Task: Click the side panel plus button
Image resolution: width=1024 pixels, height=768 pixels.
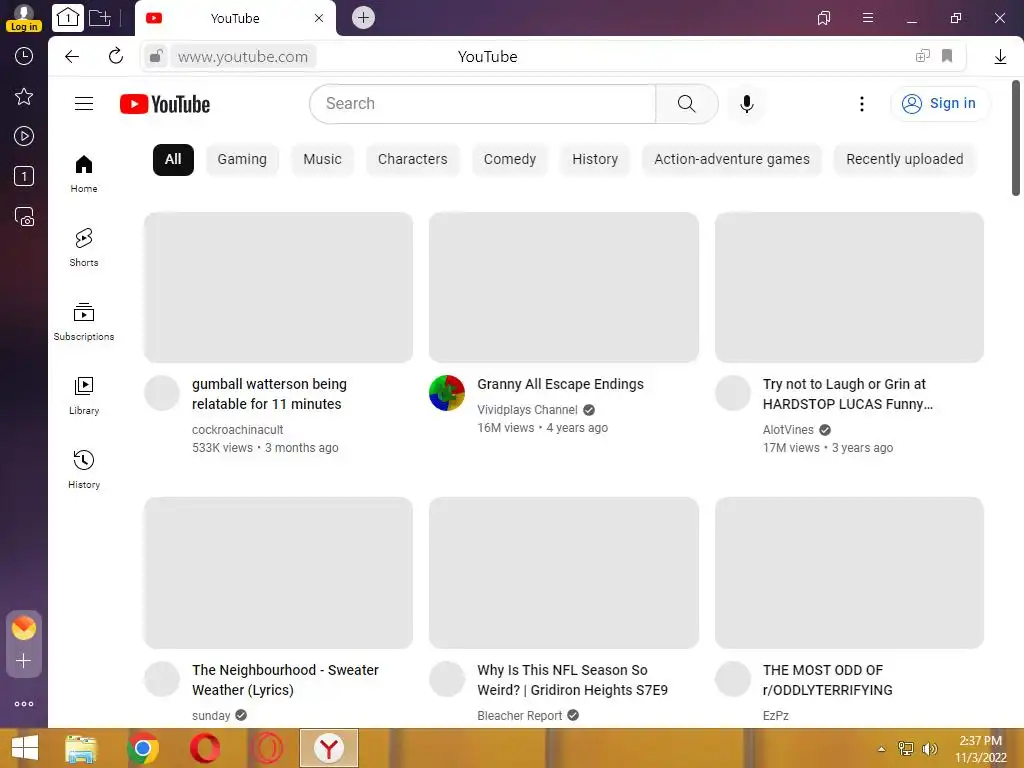Action: click(24, 661)
